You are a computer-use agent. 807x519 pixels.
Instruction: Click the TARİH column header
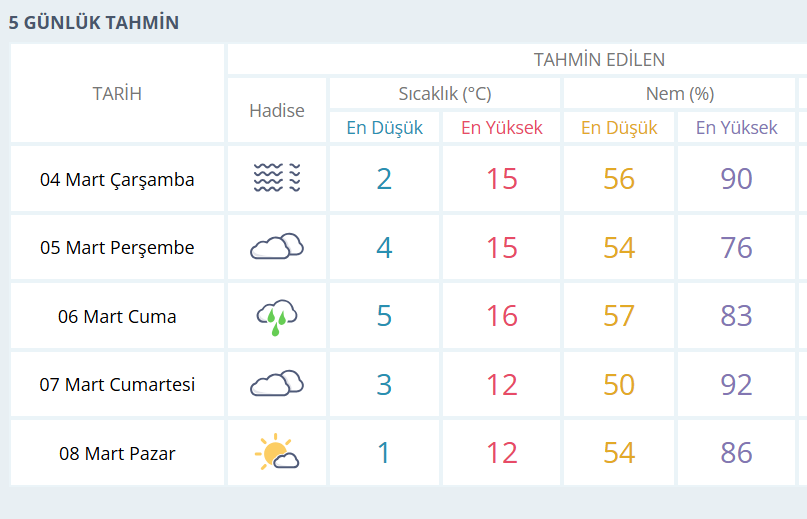click(x=117, y=94)
